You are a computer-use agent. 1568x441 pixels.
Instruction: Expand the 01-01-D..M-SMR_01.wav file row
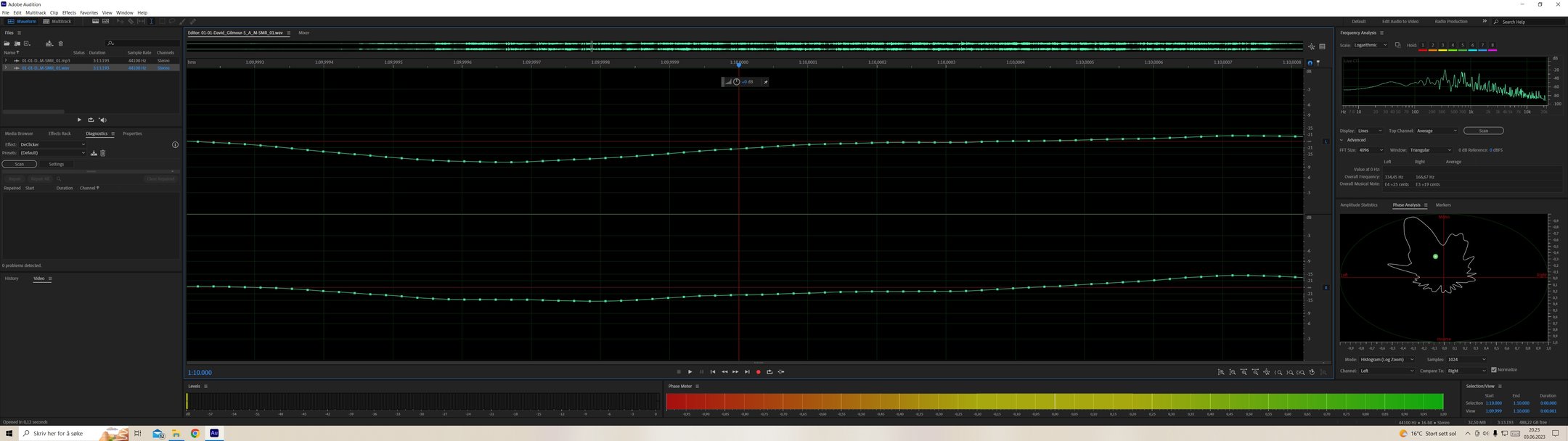(x=6, y=67)
